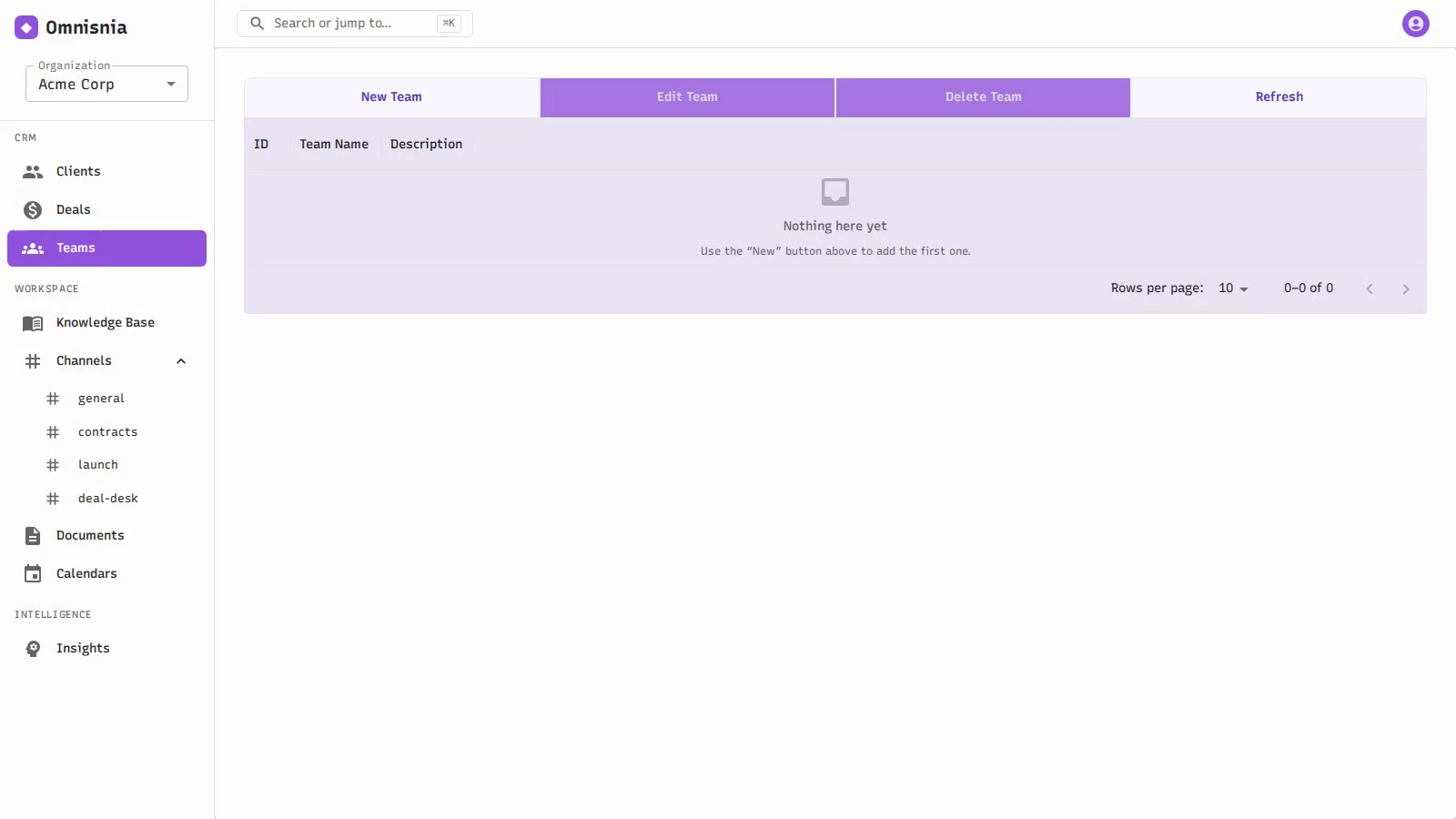Open Deals in the sidebar
Screen dimensions: 1456x819
point(106,210)
